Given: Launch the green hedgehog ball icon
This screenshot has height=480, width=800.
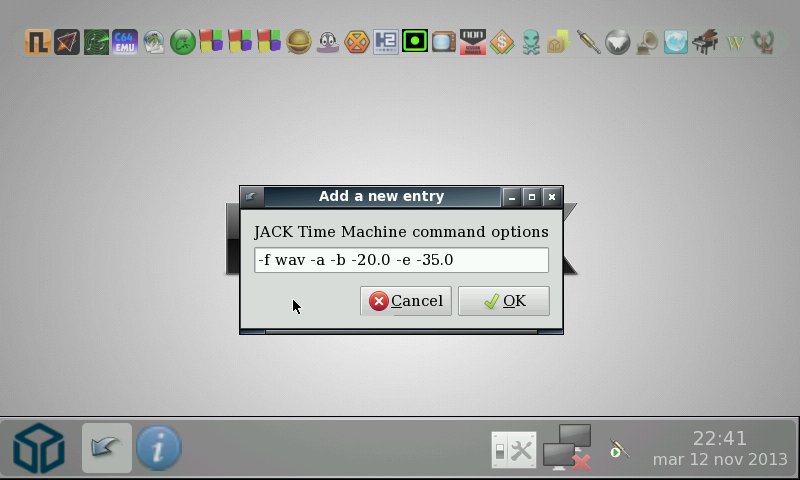Looking at the screenshot, I should tap(183, 42).
